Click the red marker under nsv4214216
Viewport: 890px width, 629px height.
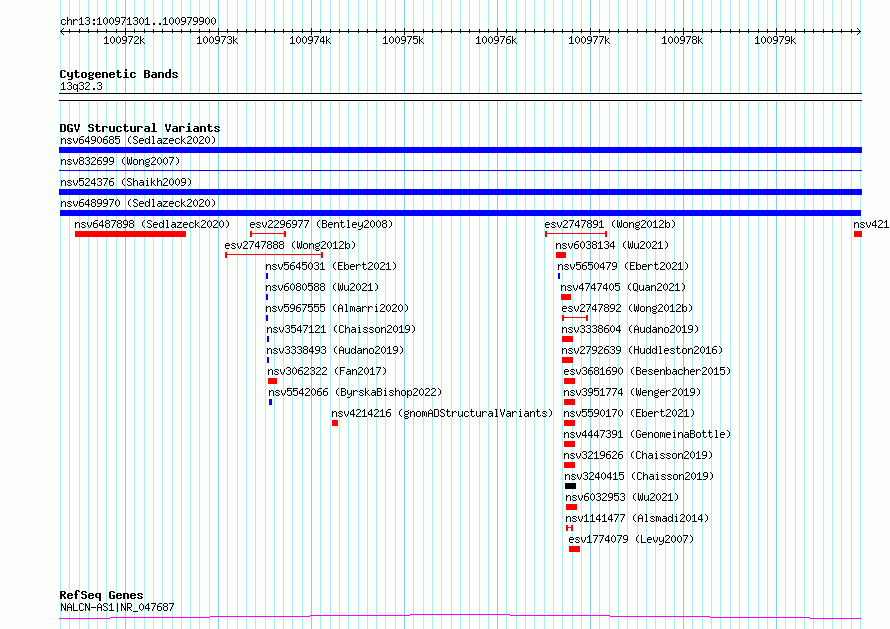[x=335, y=423]
